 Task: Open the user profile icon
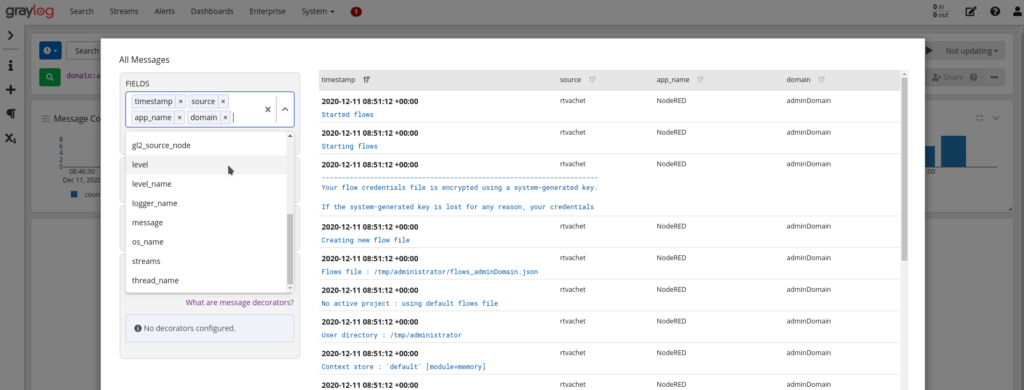pyautogui.click(x=1015, y=11)
